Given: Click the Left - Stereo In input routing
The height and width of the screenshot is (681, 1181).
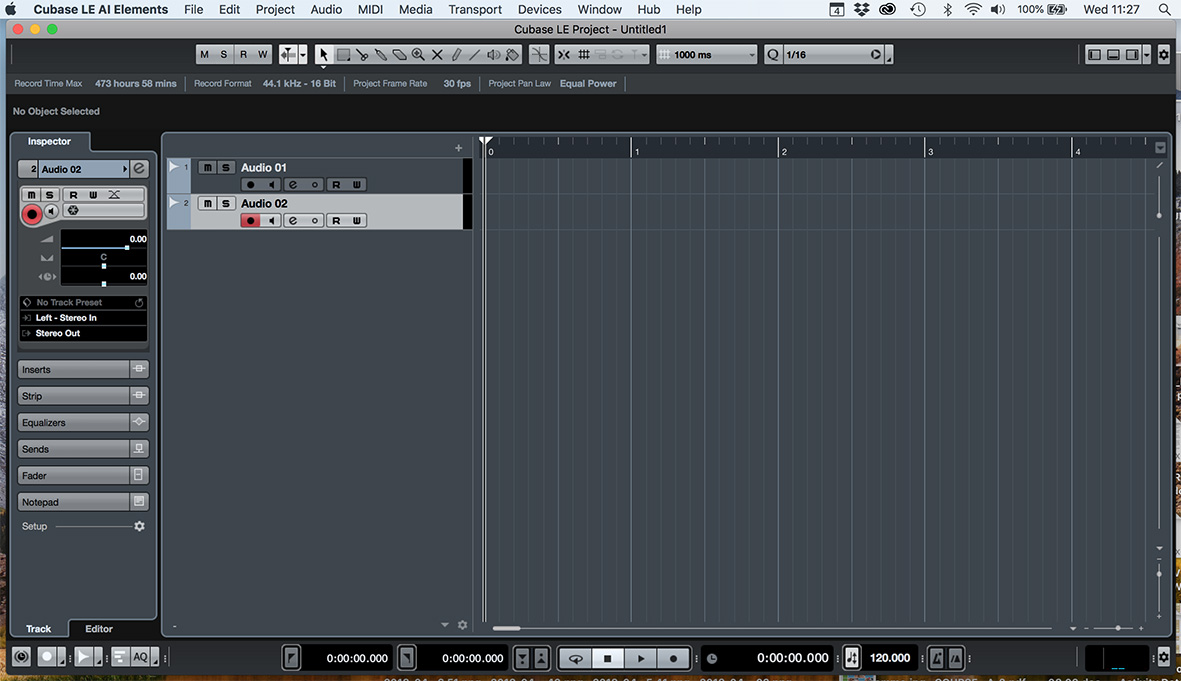Looking at the screenshot, I should click(84, 318).
